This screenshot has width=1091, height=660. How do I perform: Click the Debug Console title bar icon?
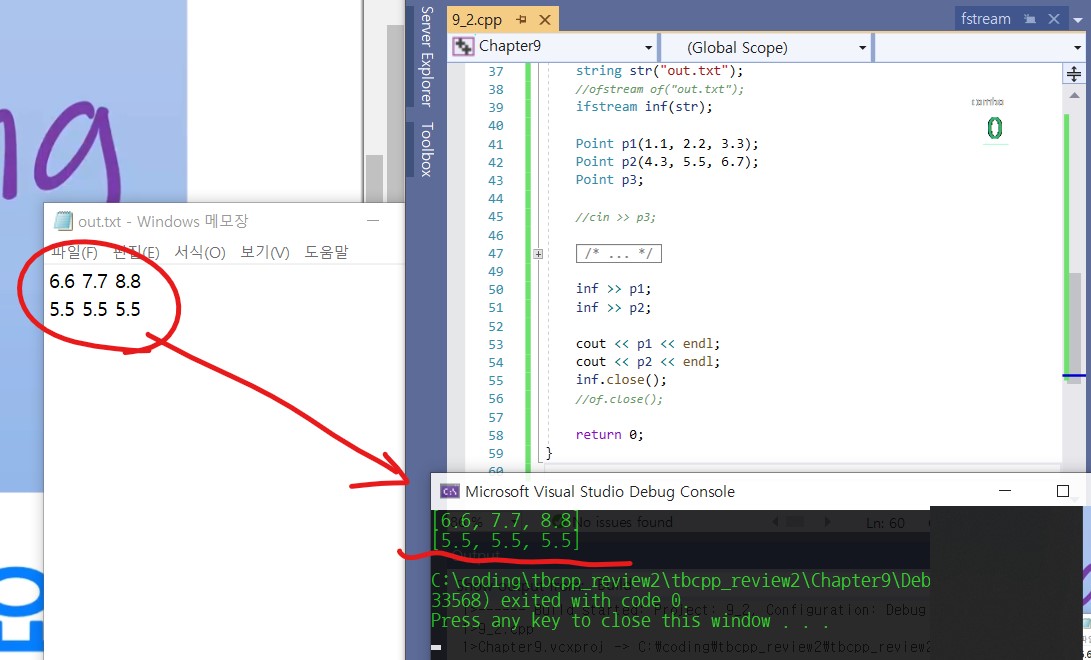(x=450, y=492)
